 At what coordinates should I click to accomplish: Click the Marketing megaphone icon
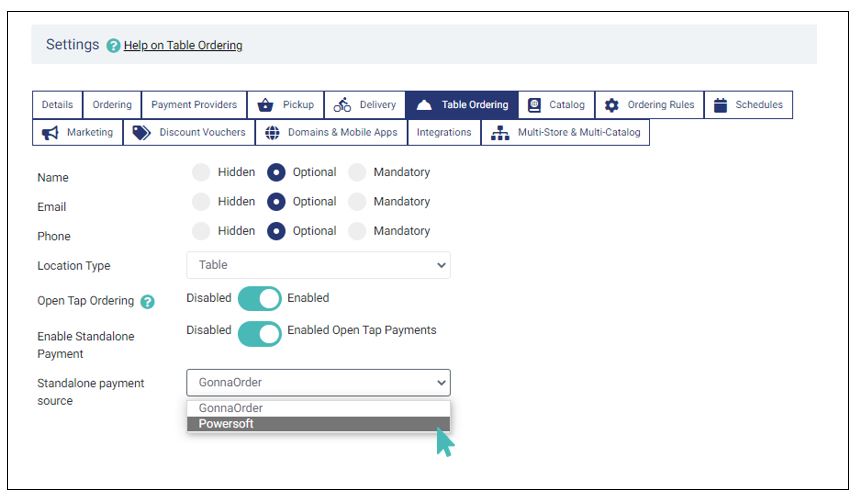50,132
